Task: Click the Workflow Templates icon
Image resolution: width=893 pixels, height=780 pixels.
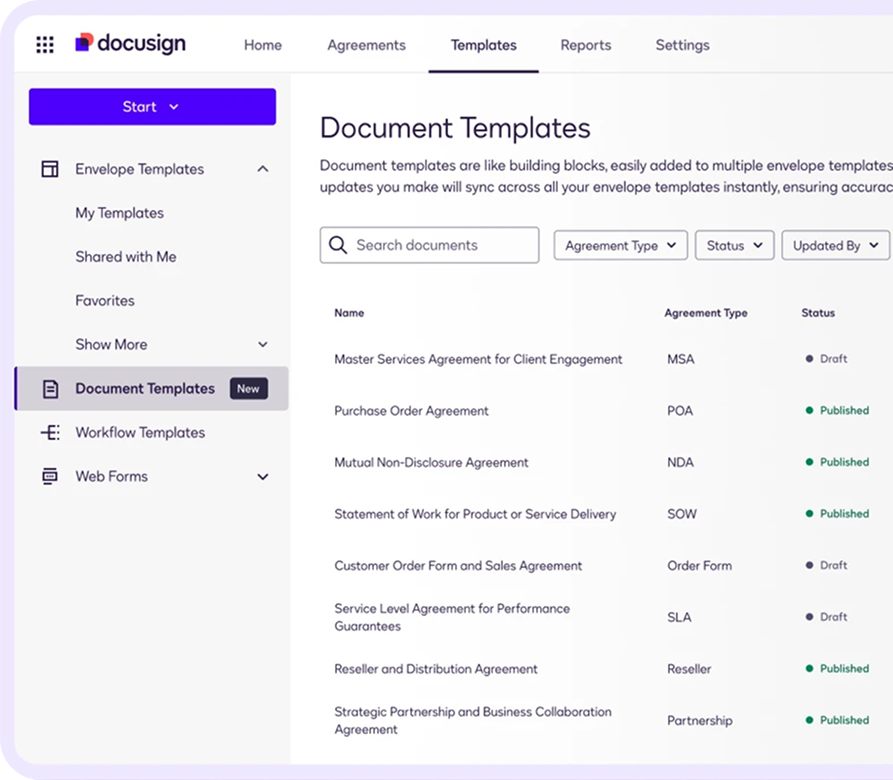Action: (50, 433)
